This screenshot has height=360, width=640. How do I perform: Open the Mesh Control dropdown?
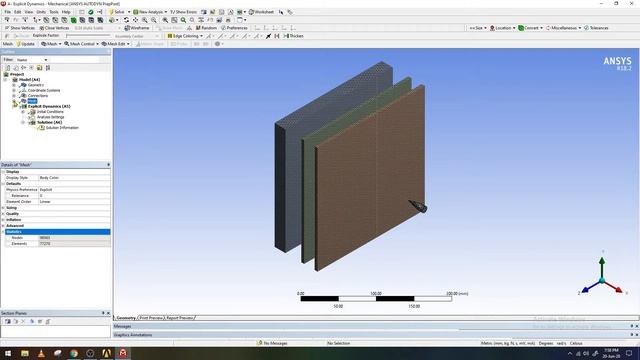tap(81, 44)
